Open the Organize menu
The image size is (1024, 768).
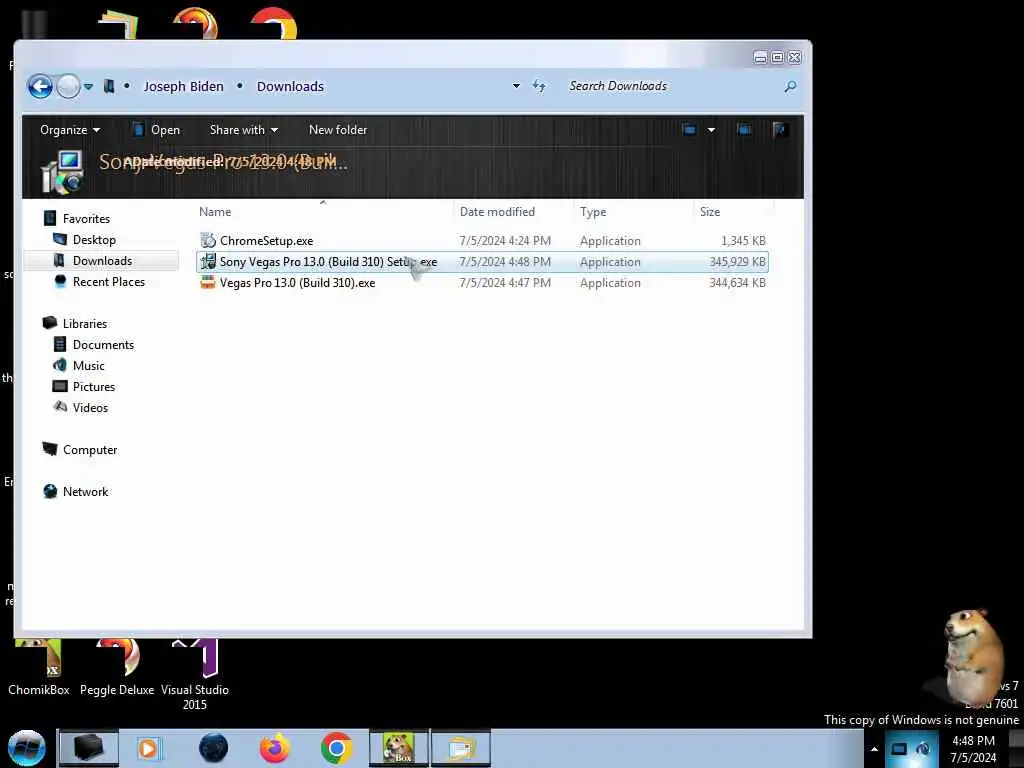pyautogui.click(x=70, y=129)
